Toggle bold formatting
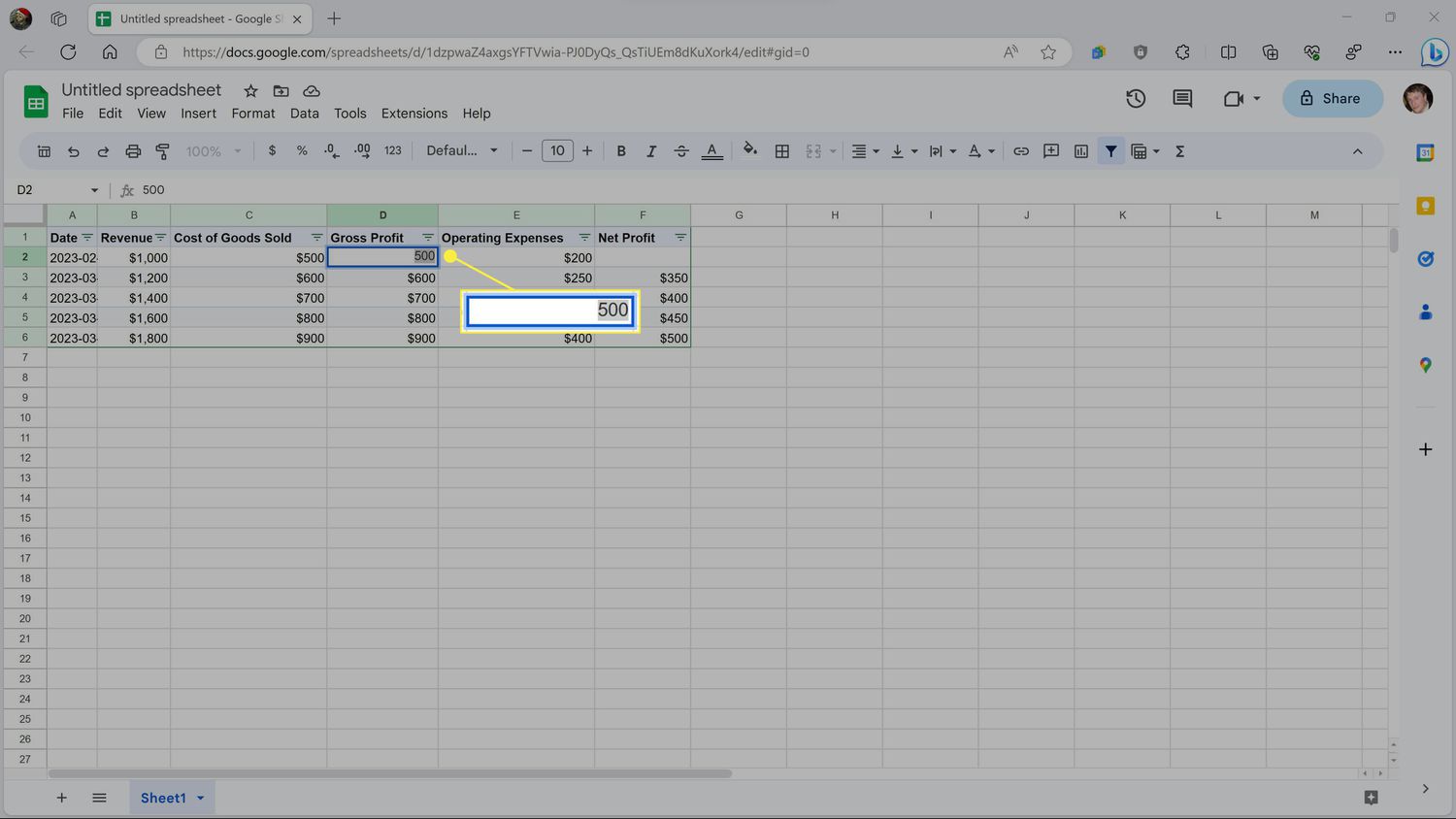Screen dimensions: 1456x819 pyautogui.click(x=621, y=151)
